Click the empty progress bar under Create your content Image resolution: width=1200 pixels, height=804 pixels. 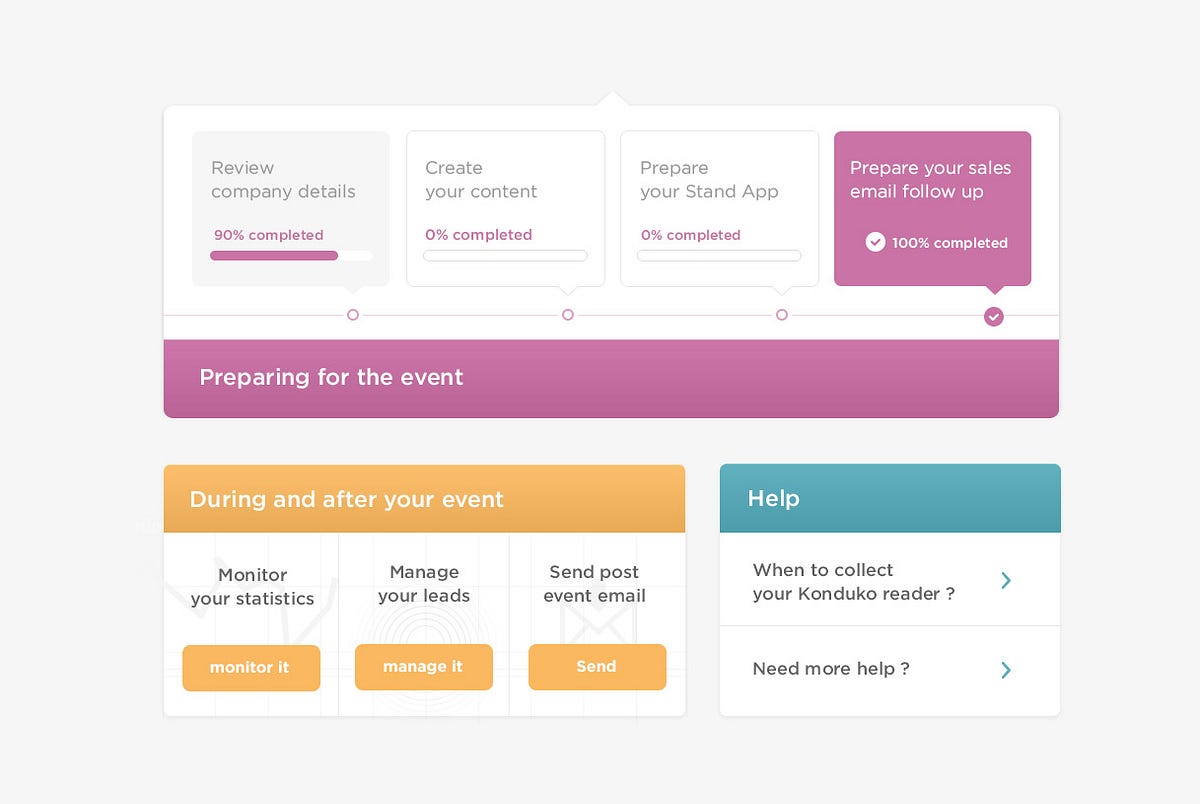click(505, 256)
